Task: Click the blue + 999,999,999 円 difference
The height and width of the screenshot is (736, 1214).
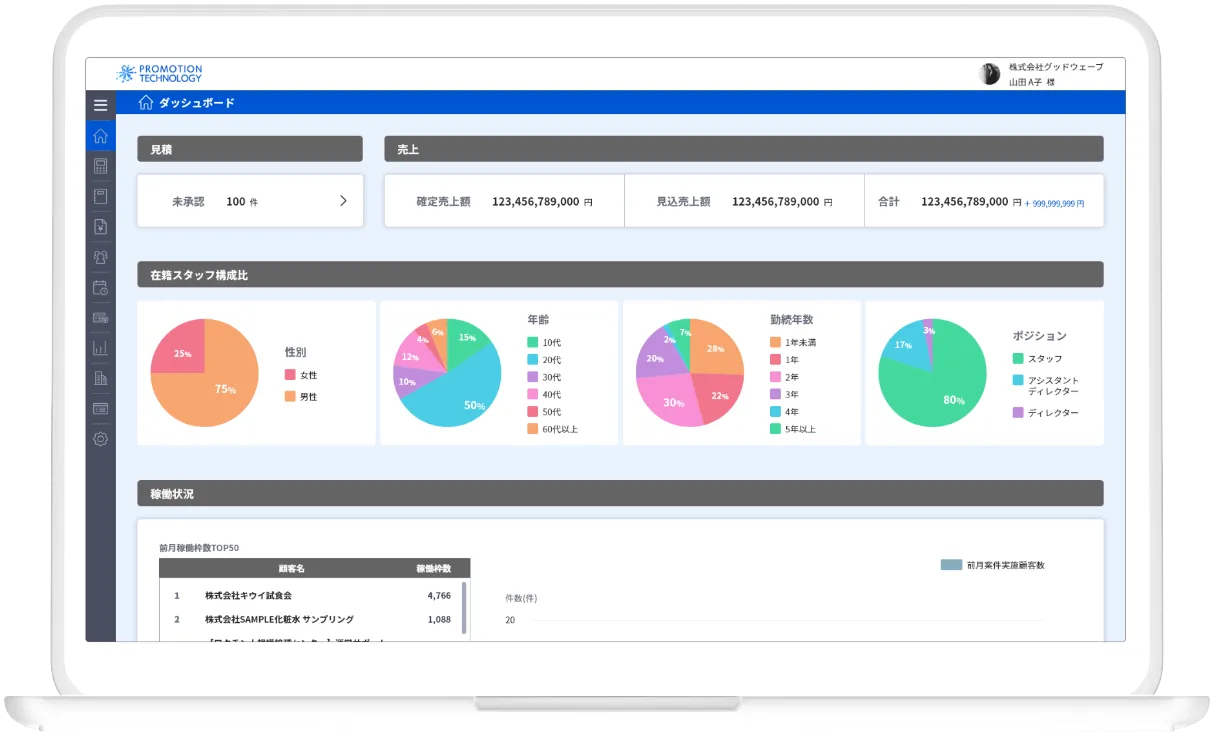Action: coord(1054,203)
